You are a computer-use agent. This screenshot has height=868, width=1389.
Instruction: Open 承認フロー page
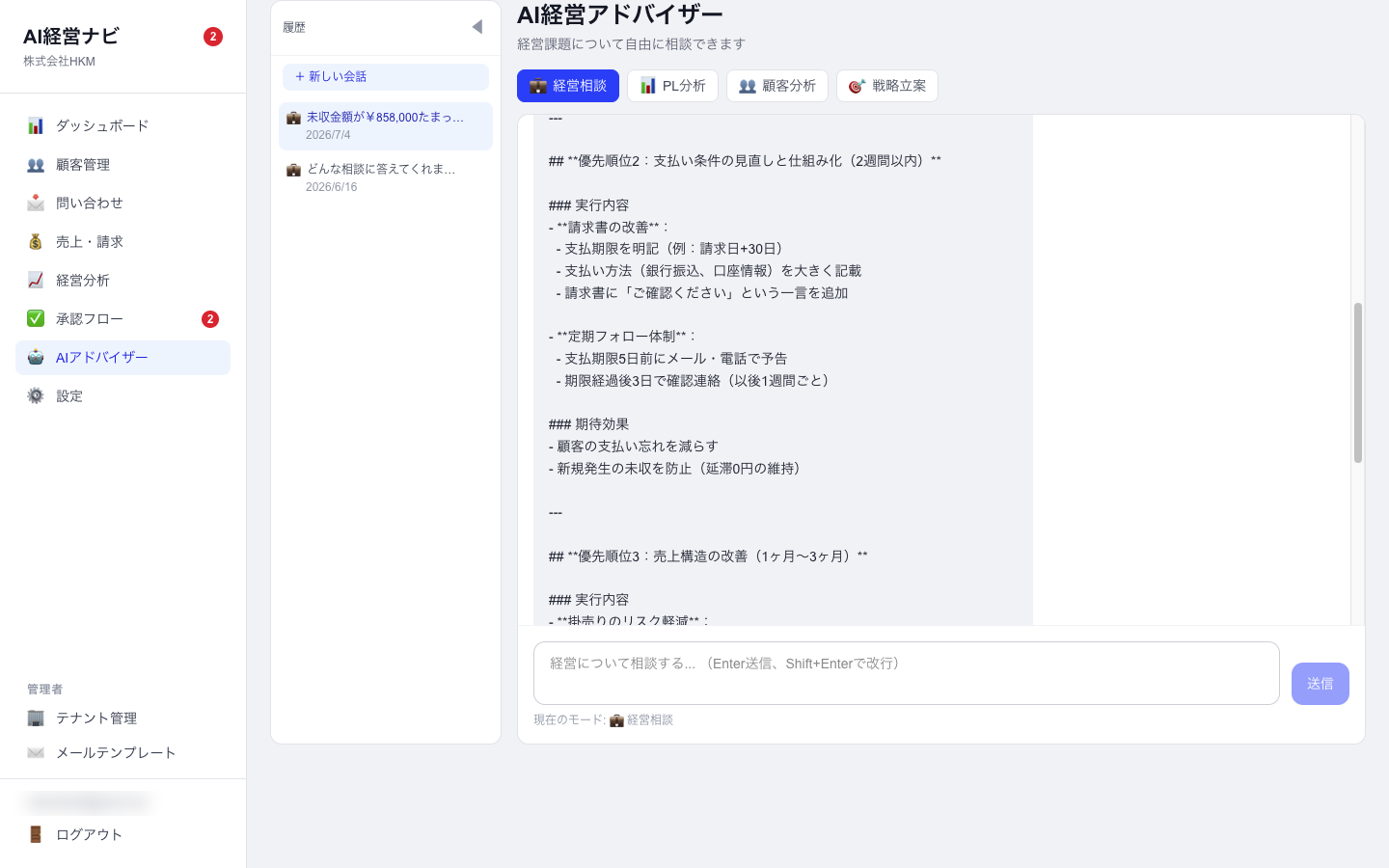pos(123,318)
